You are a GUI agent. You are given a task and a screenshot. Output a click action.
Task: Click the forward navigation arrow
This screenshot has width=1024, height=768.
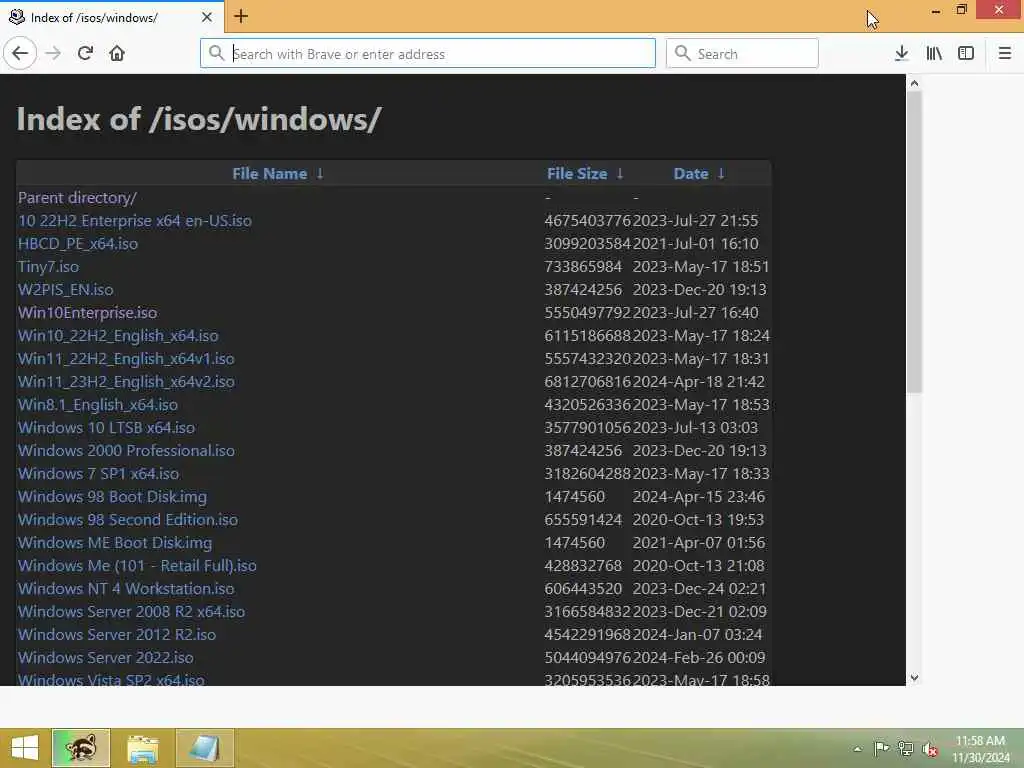coord(53,53)
